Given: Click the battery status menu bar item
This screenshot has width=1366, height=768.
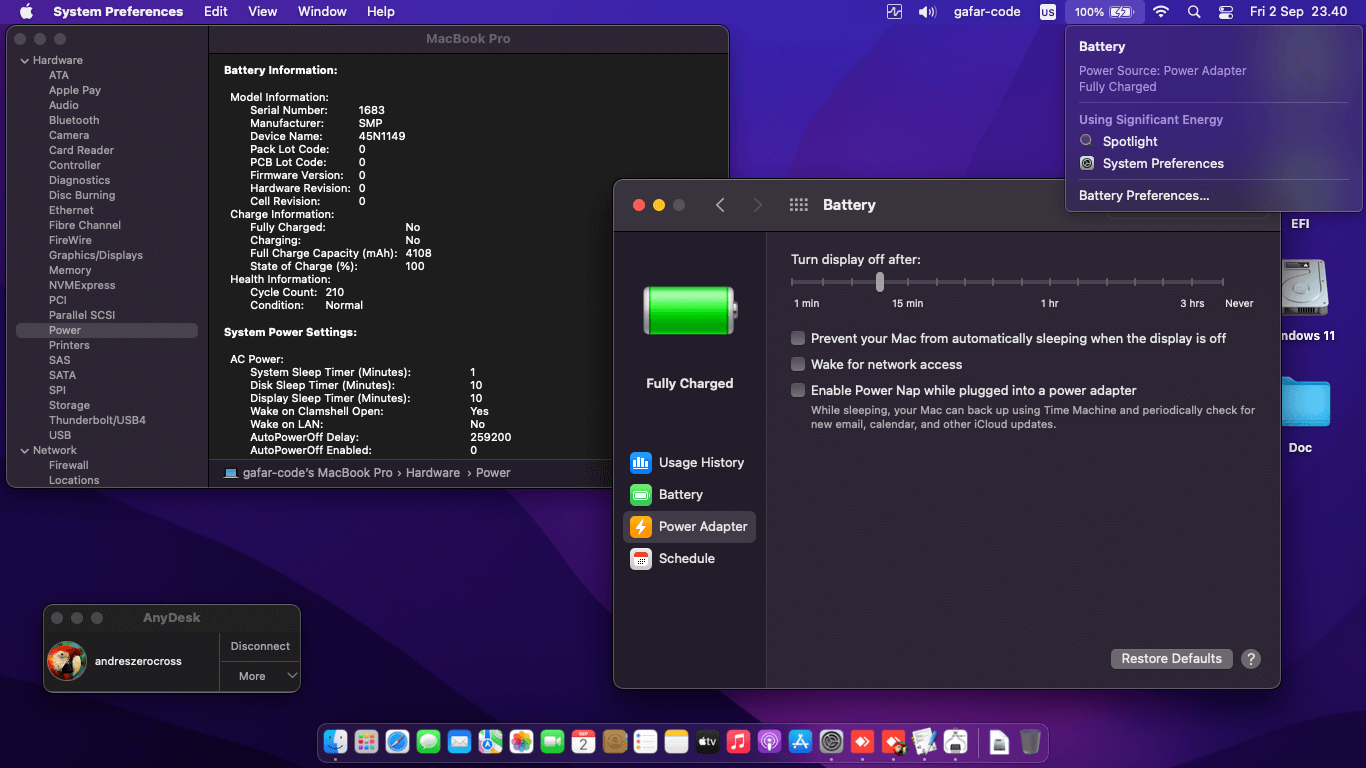Looking at the screenshot, I should 1103,12.
